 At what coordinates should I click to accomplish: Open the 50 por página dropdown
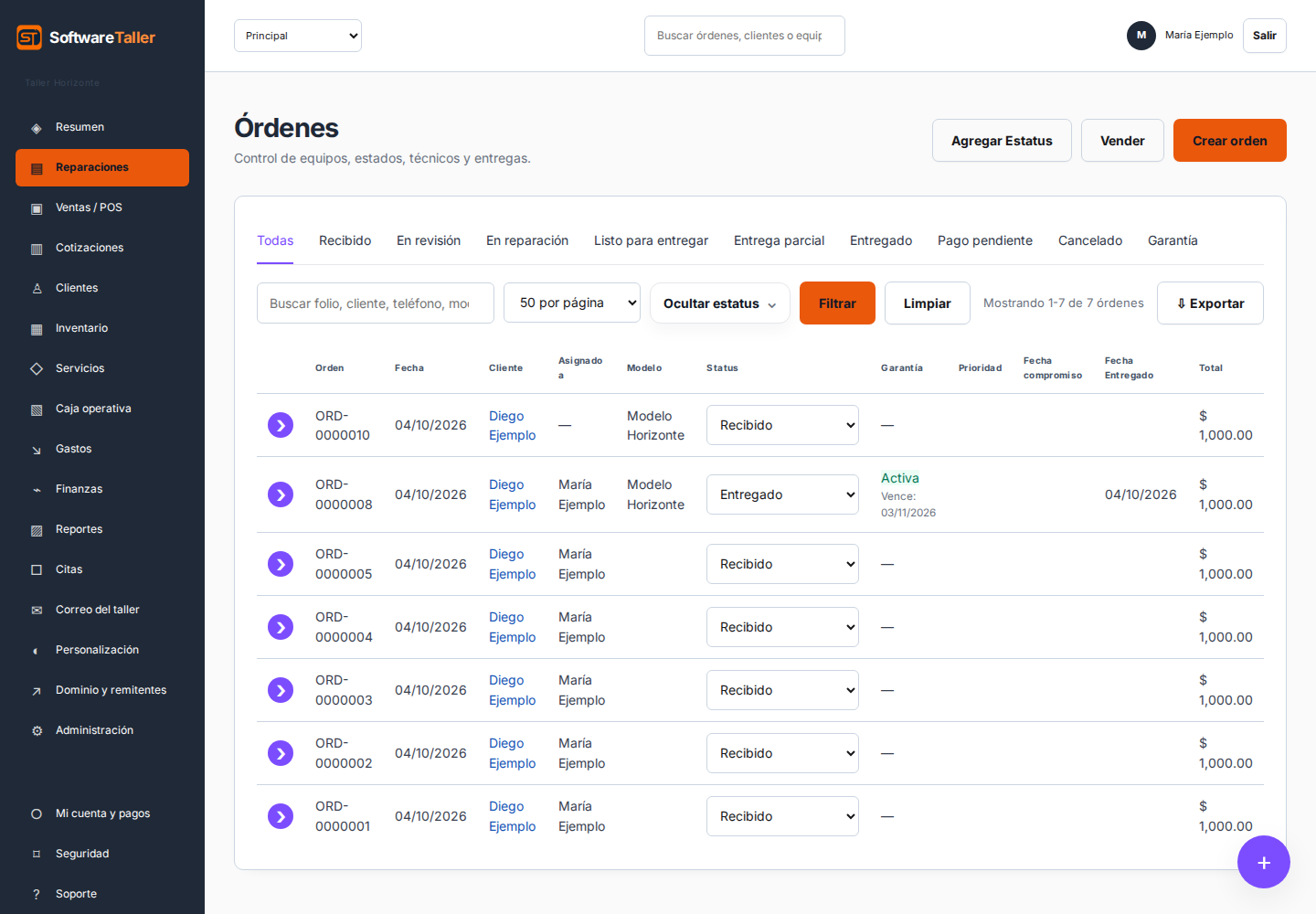[x=572, y=303]
